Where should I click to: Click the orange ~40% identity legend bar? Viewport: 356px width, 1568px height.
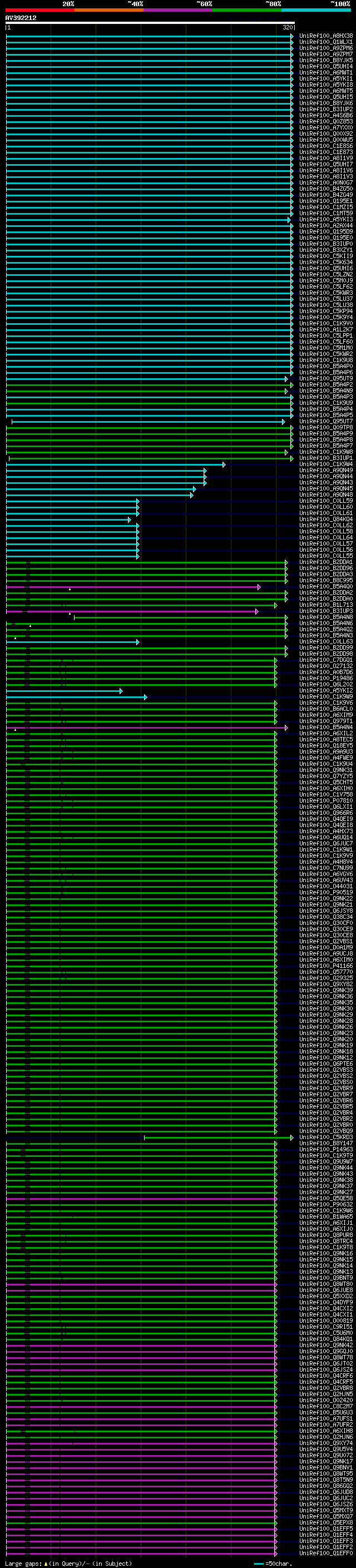click(x=109, y=10)
